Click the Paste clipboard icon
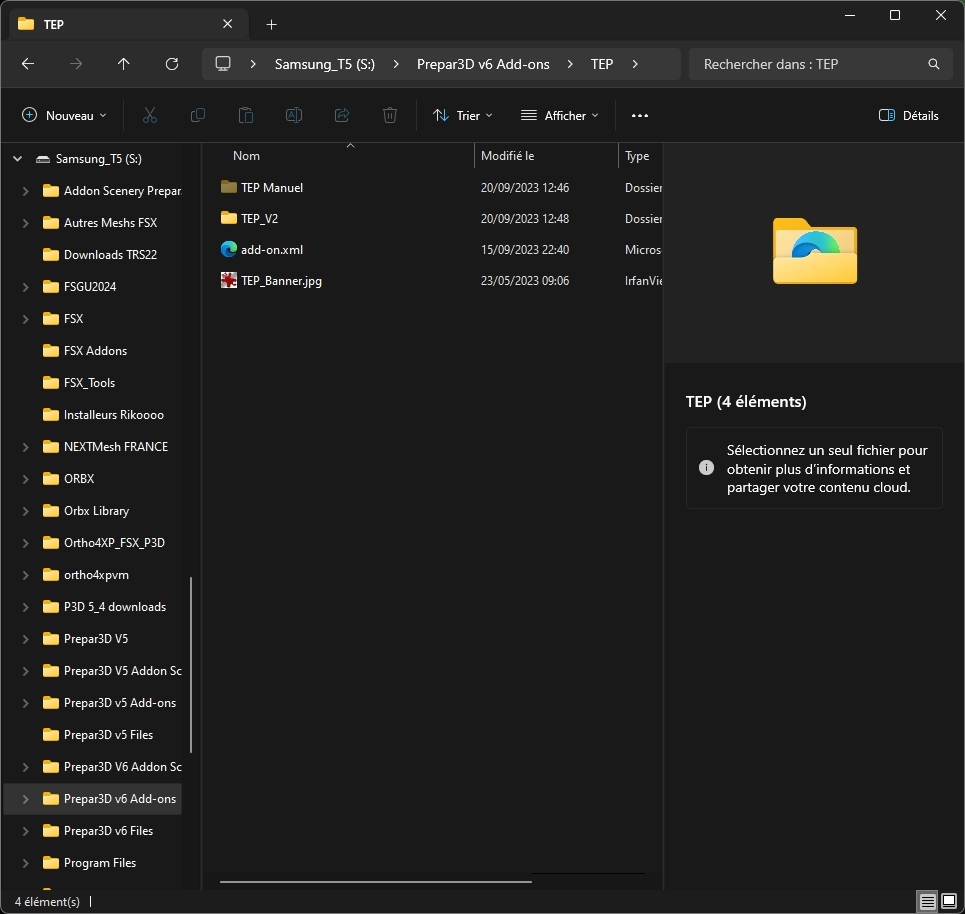Viewport: 965px width, 914px height. [x=246, y=116]
